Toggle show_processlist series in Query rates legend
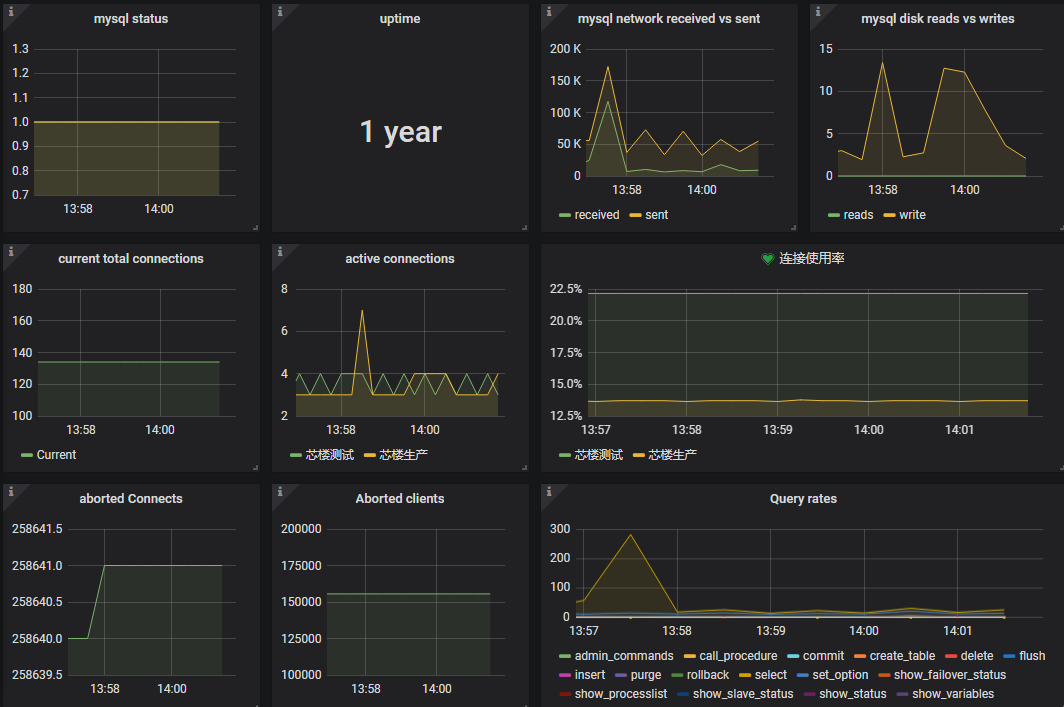Image resolution: width=1064 pixels, height=707 pixels. 620,694
